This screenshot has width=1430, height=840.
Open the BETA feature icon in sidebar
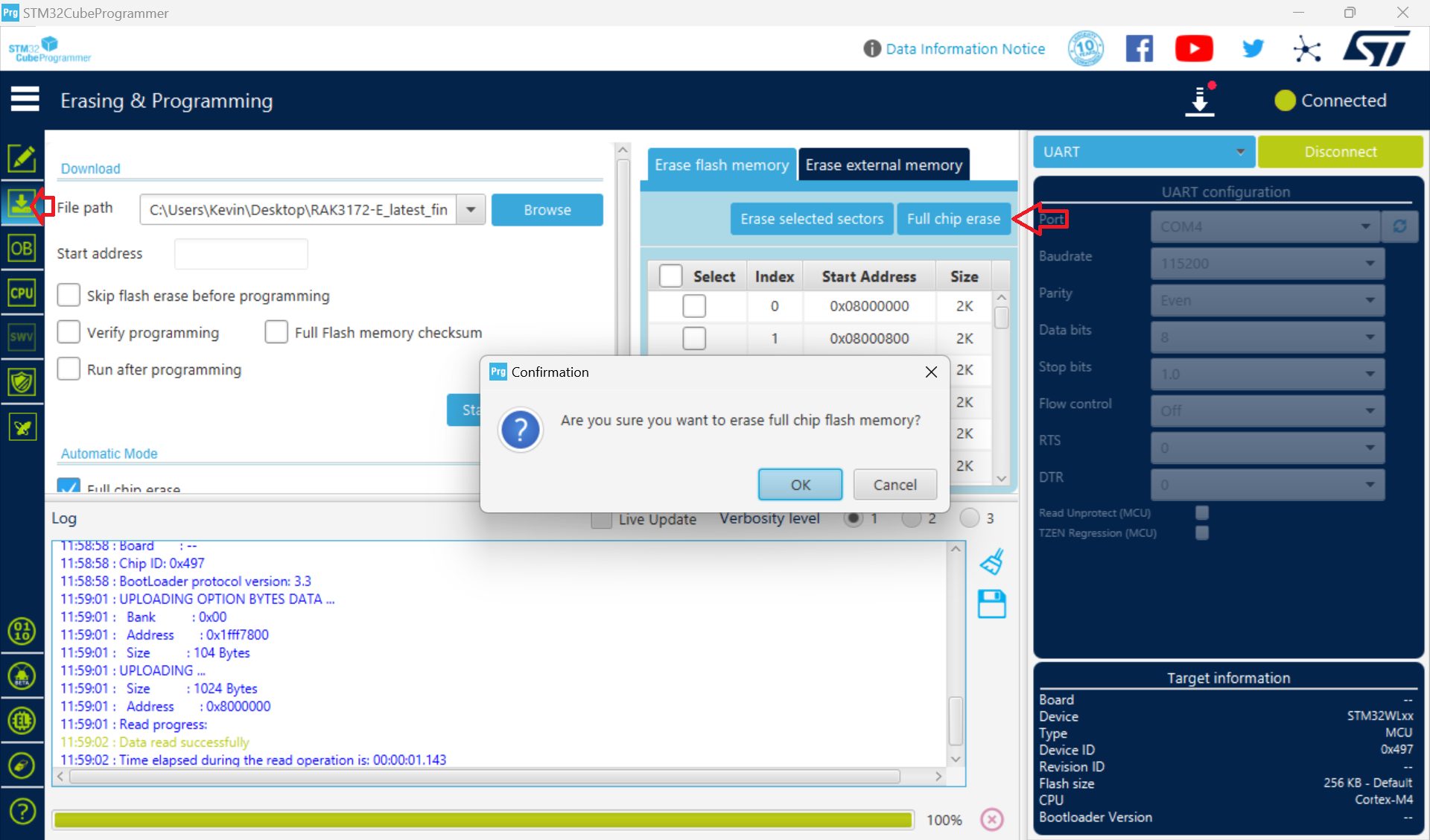point(22,676)
